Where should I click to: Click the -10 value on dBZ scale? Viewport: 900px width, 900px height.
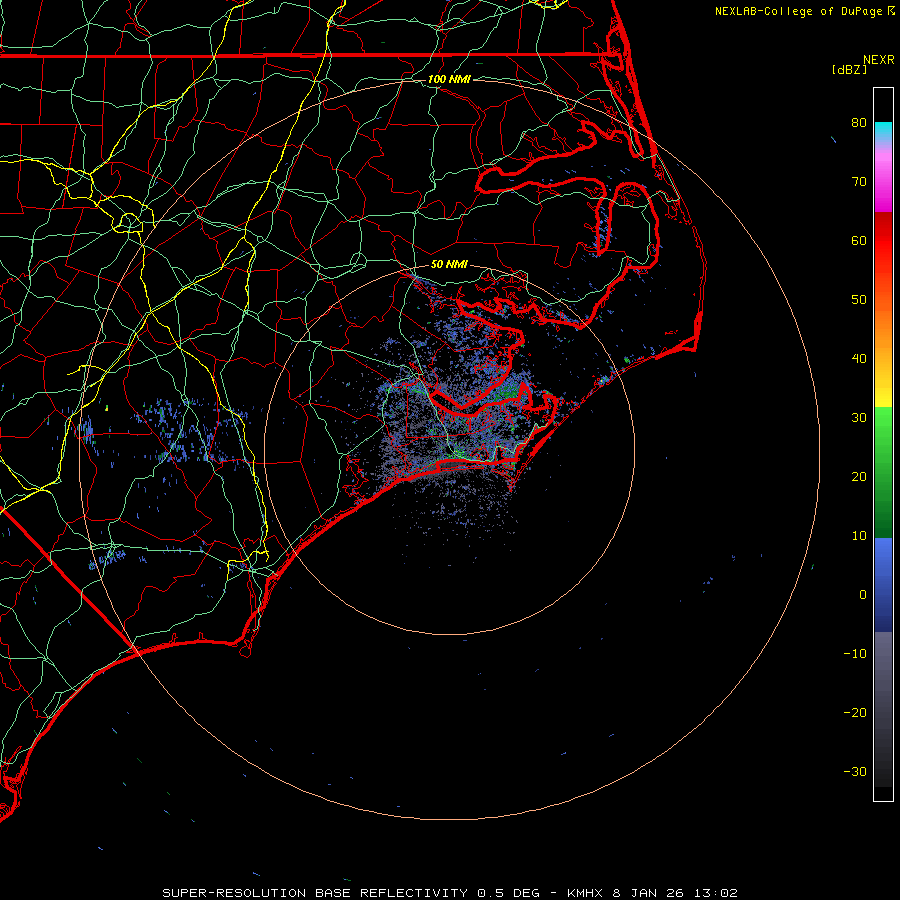[855, 653]
